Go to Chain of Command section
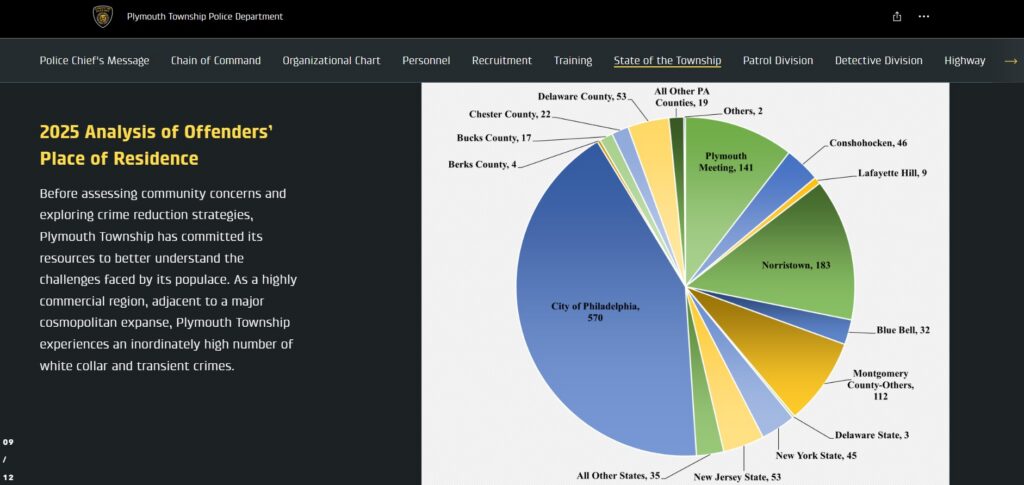Image resolution: width=1024 pixels, height=485 pixels. pos(216,61)
